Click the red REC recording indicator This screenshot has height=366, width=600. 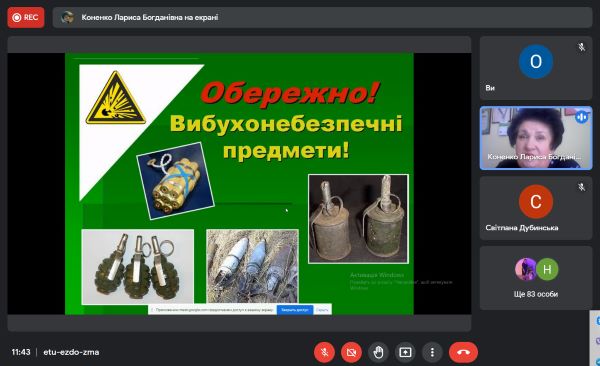pos(26,17)
